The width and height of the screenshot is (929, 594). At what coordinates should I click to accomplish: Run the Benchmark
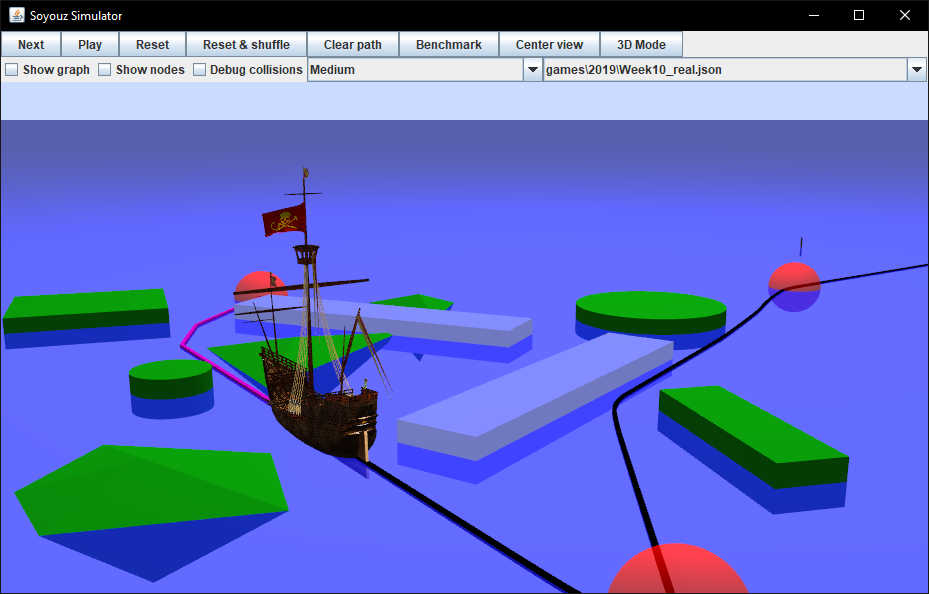click(449, 44)
